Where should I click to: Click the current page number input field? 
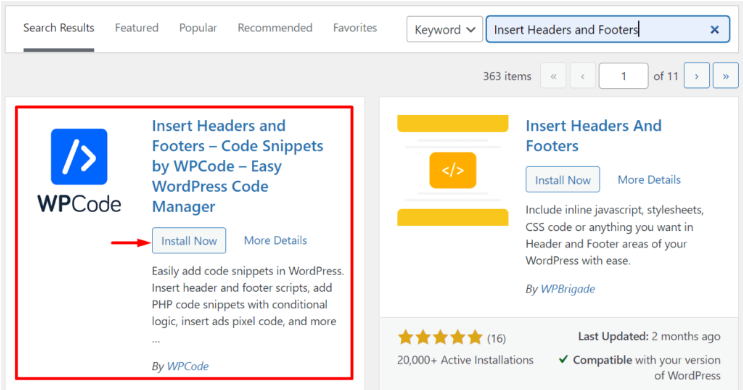pyautogui.click(x=624, y=76)
